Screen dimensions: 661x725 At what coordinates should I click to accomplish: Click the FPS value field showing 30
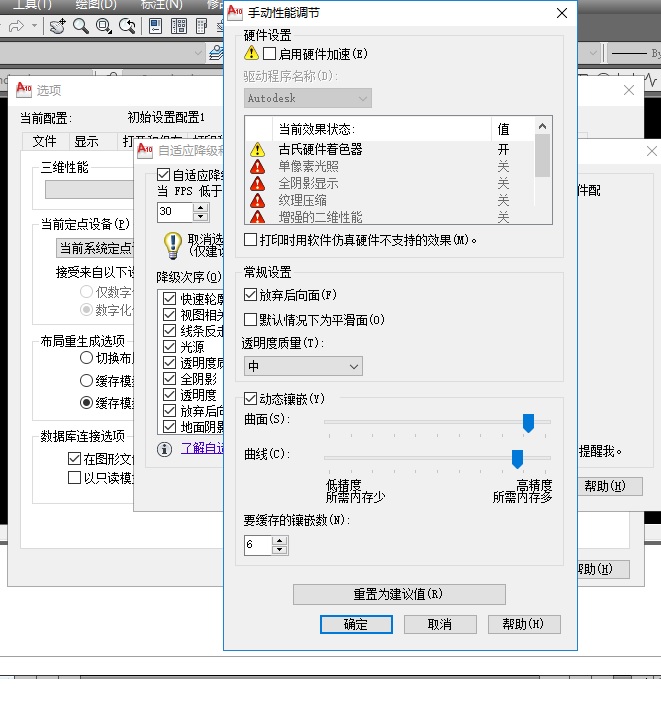click(175, 212)
